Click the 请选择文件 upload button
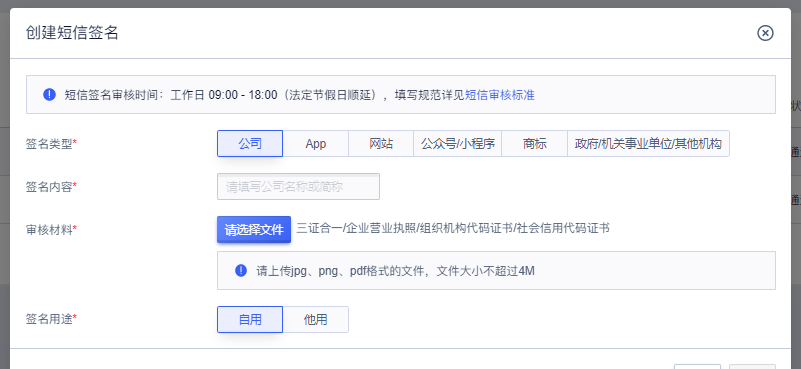This screenshot has width=801, height=369. pyautogui.click(x=254, y=229)
